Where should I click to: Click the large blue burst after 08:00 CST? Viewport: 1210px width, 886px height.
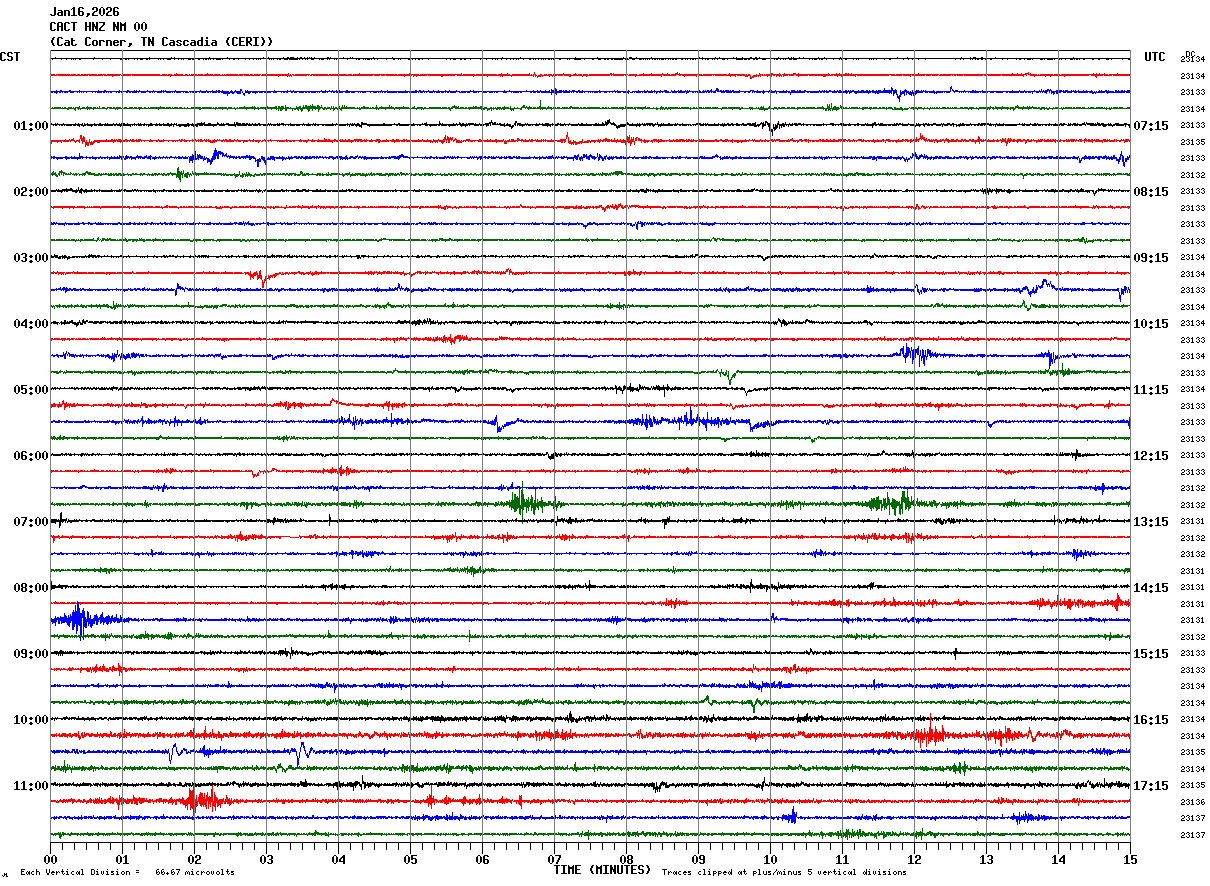click(x=80, y=620)
